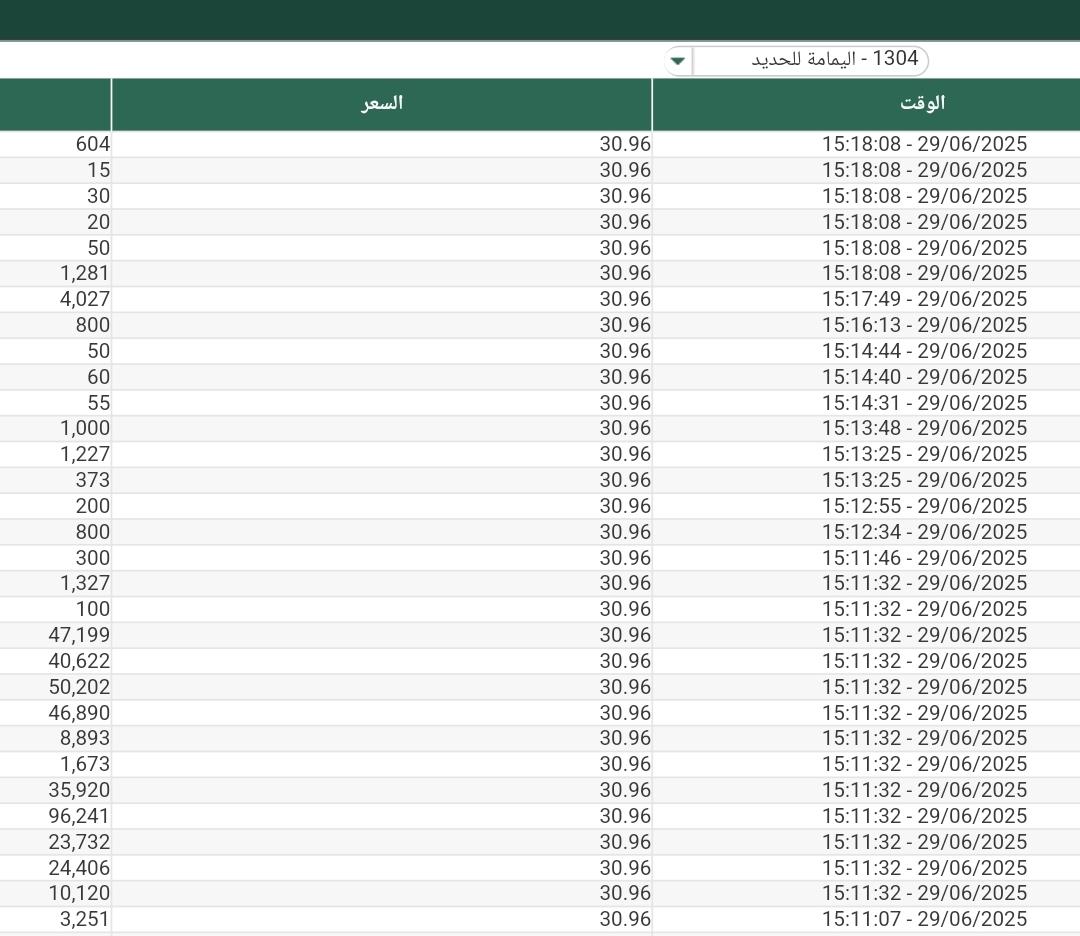
Task: Open the stock selector dropdown arrow
Action: [x=678, y=61]
